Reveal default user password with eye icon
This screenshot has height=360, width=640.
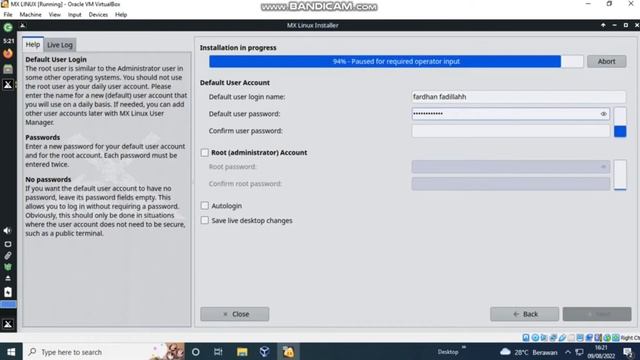pos(603,114)
